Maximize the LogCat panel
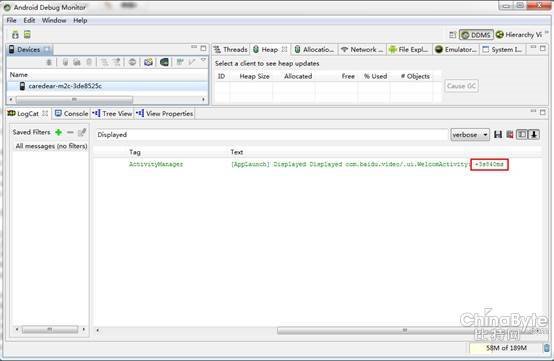Image resolution: width=554 pixels, height=361 pixels. [543, 112]
